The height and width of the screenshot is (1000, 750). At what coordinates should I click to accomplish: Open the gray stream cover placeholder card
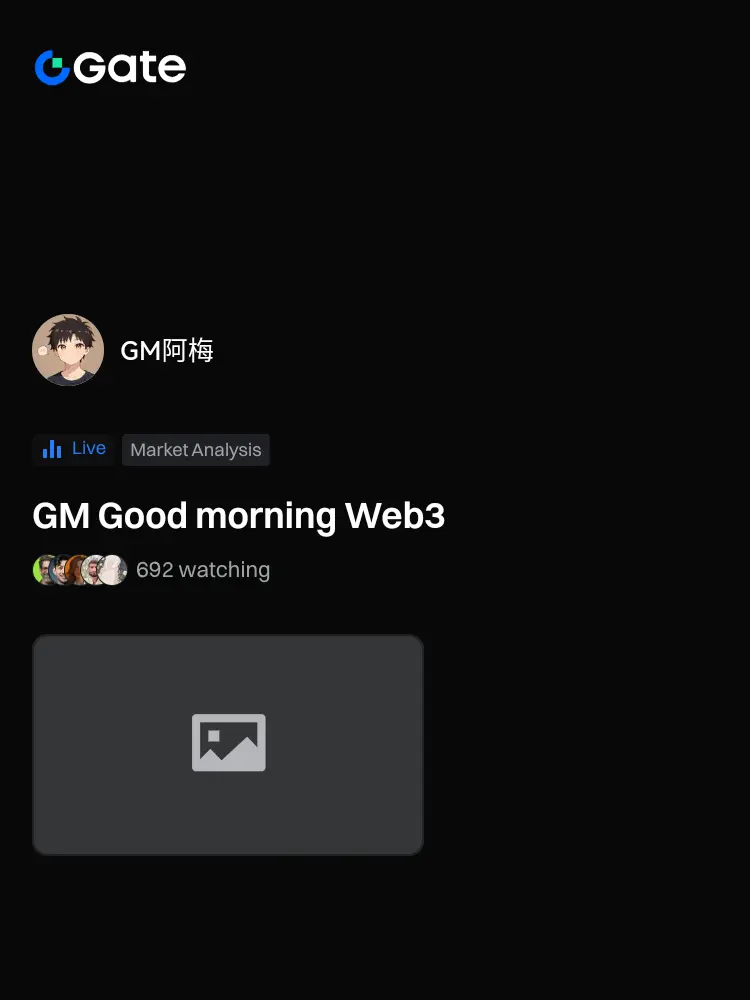228,744
